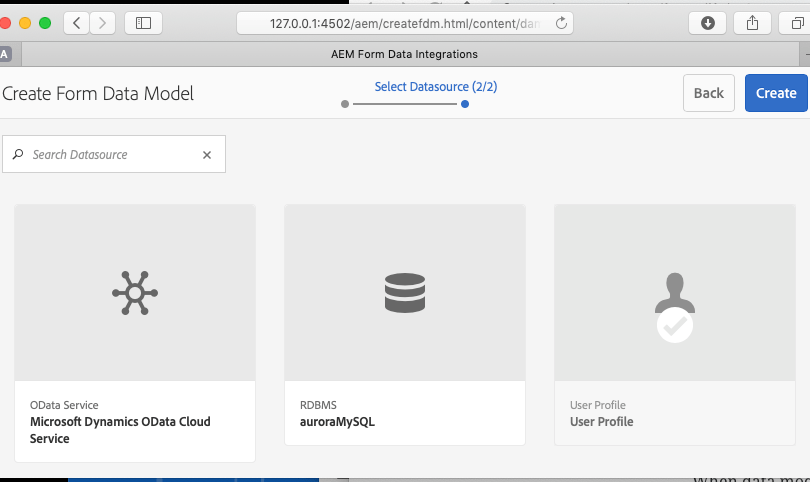The image size is (810, 482).
Task: Reload the page from the address bar
Action: click(561, 23)
